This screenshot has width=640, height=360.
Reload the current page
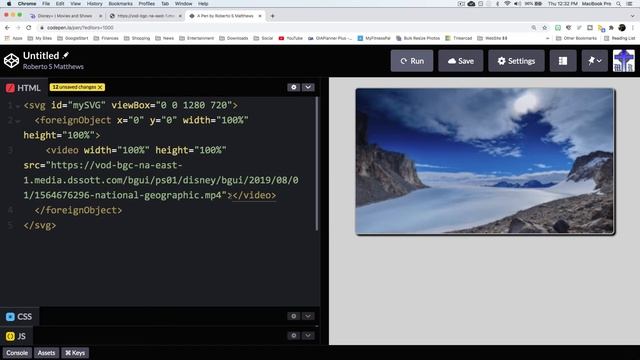[29, 28]
